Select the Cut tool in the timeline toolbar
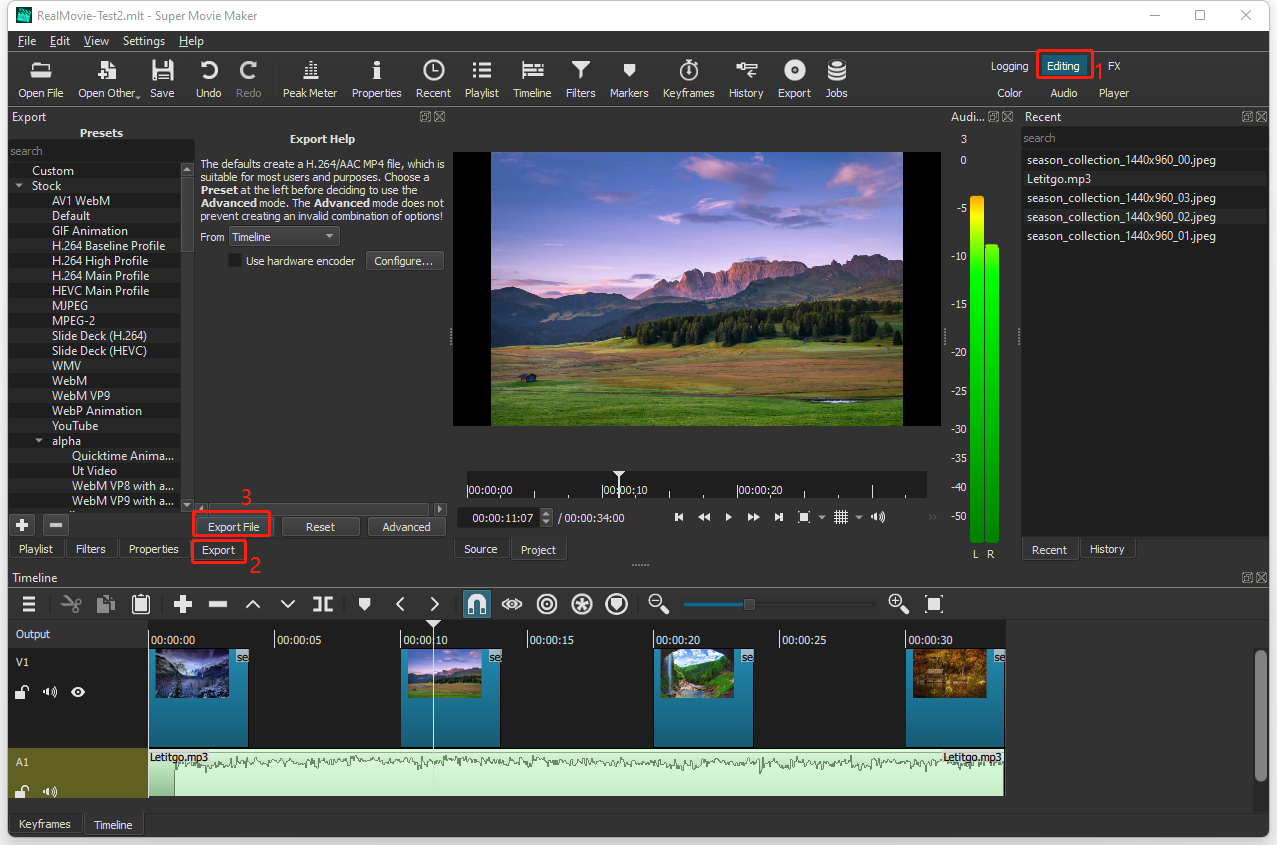Screen dimensions: 1277x845 point(71,603)
